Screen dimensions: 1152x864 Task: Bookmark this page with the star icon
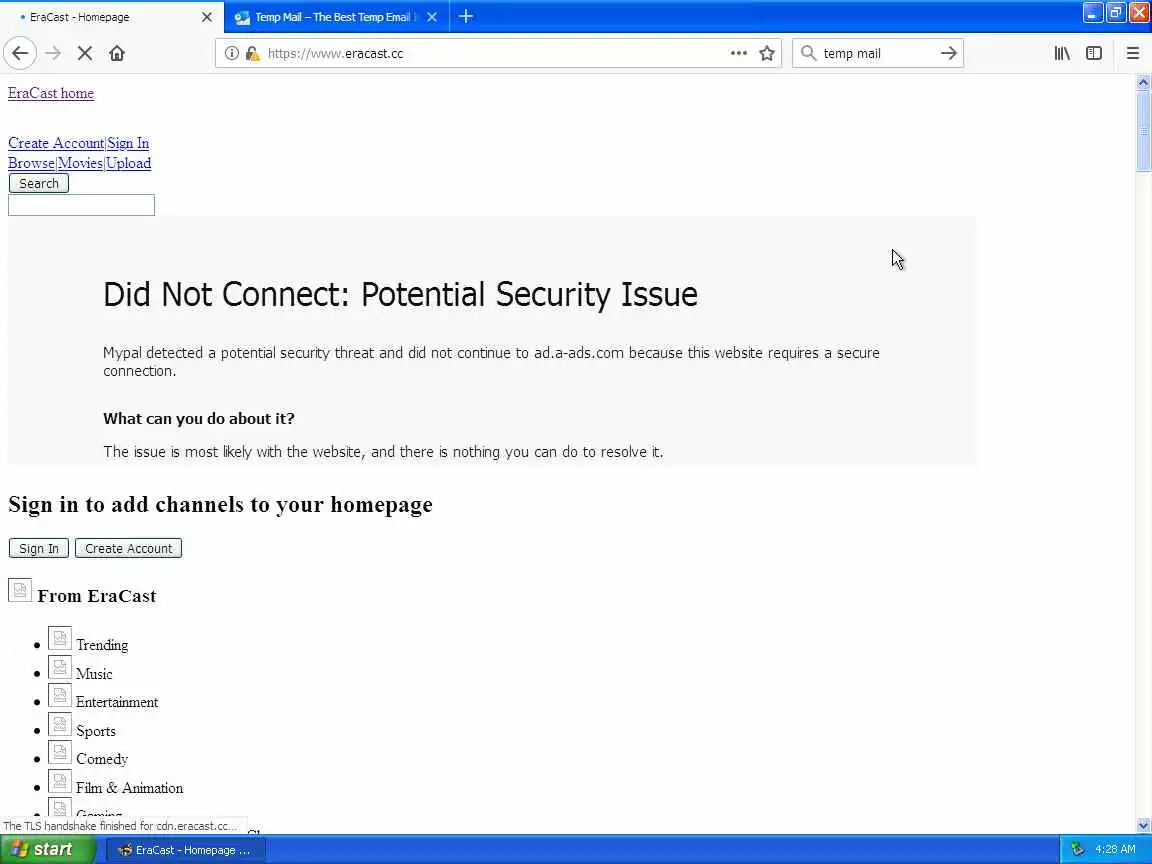(767, 53)
